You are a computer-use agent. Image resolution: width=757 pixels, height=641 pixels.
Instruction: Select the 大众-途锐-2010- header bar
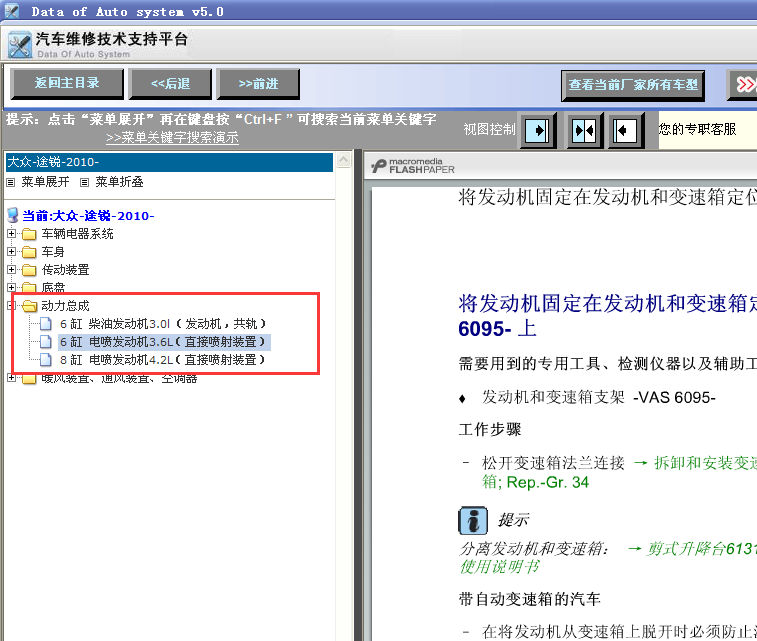click(169, 162)
